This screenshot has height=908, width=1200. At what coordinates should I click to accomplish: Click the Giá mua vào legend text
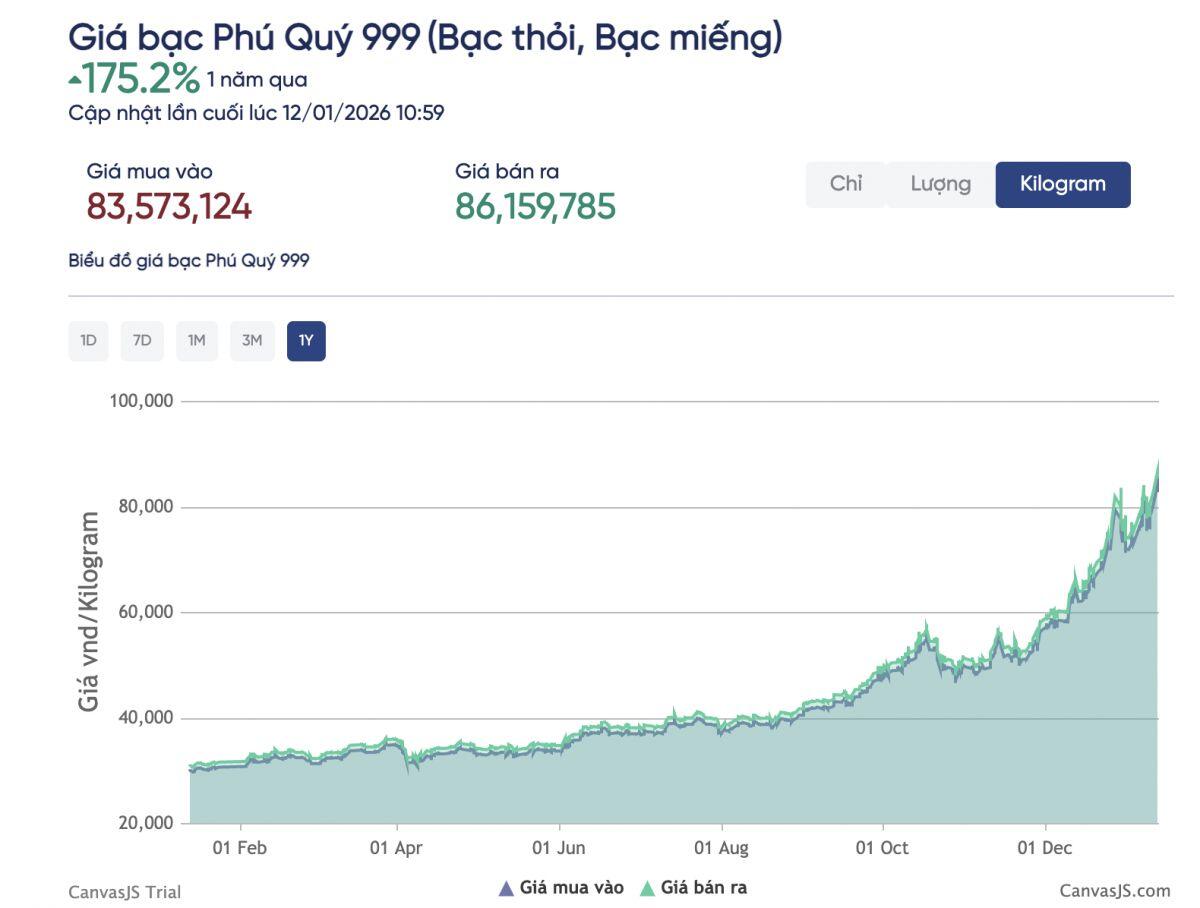[x=571, y=888]
